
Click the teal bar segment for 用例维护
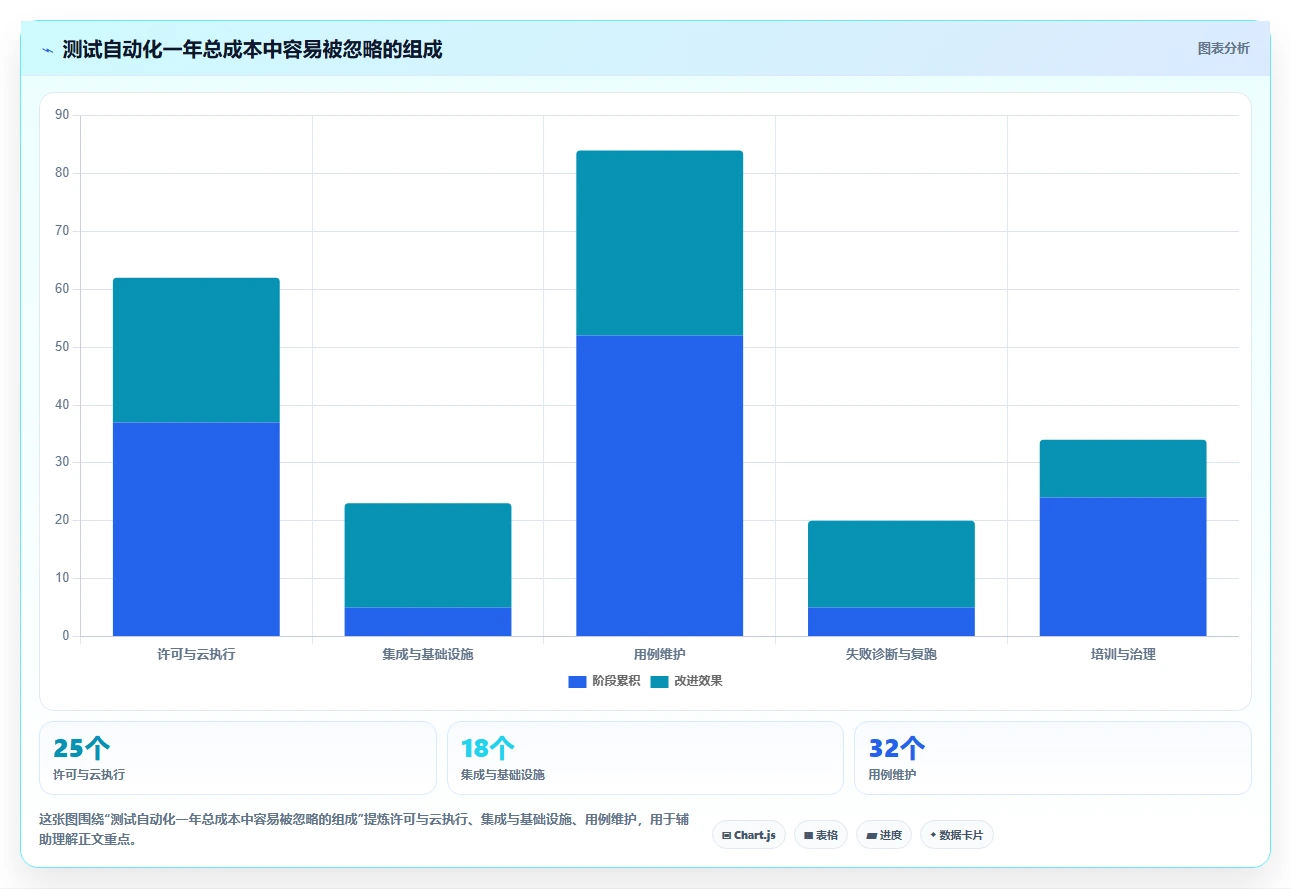pyautogui.click(x=660, y=243)
